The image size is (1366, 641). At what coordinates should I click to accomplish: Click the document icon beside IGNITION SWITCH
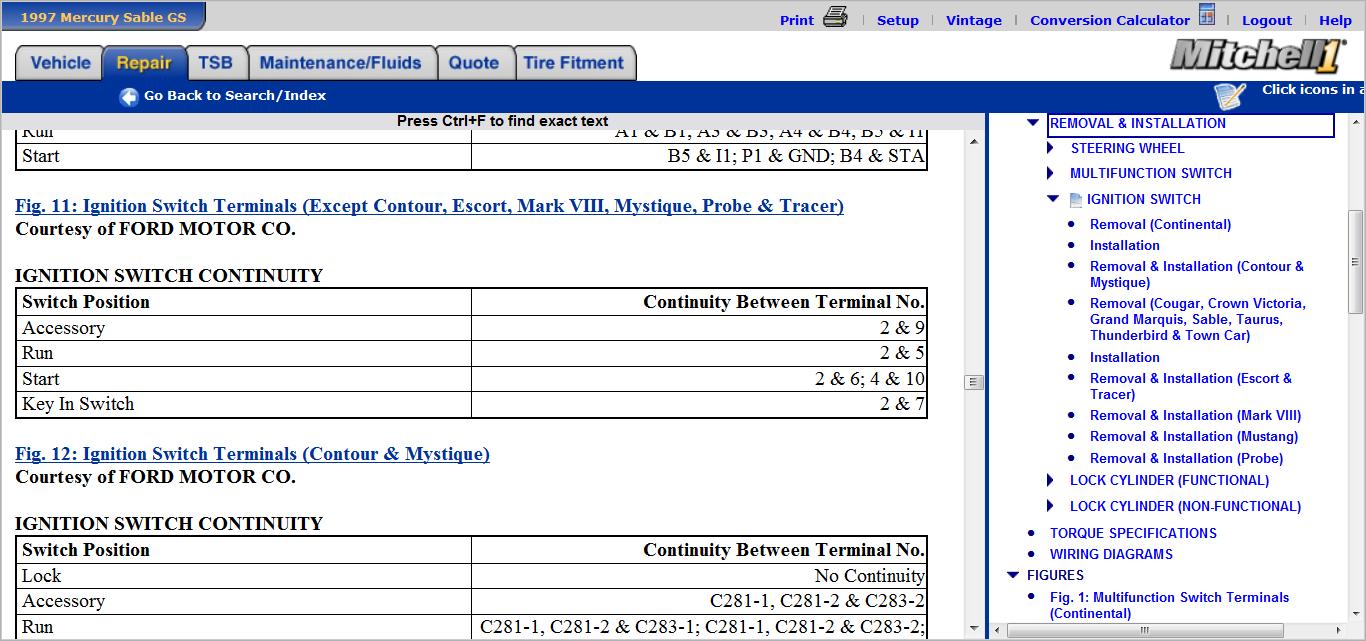[x=1076, y=200]
